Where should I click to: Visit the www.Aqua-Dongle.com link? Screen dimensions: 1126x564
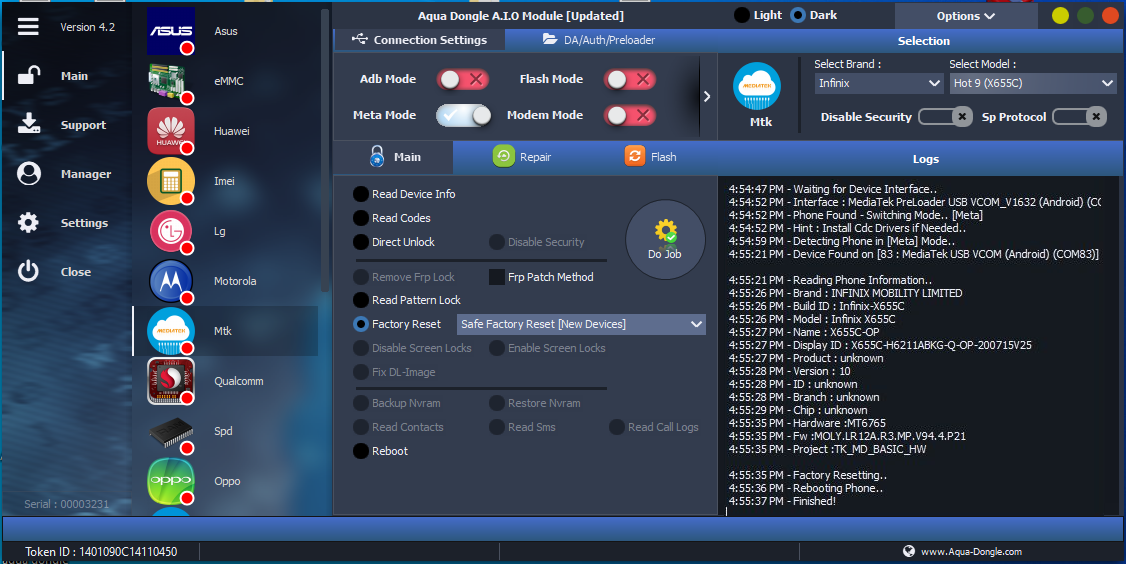970,551
